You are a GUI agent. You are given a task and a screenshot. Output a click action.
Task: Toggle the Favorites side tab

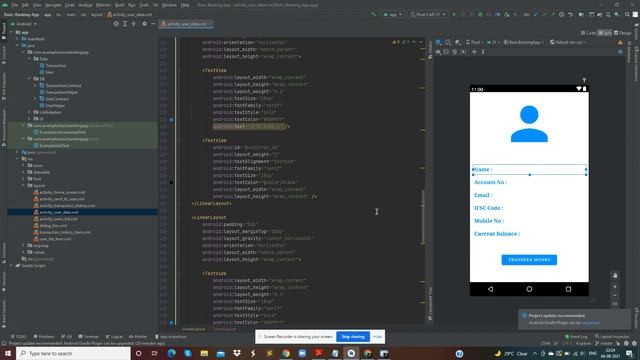4,282
